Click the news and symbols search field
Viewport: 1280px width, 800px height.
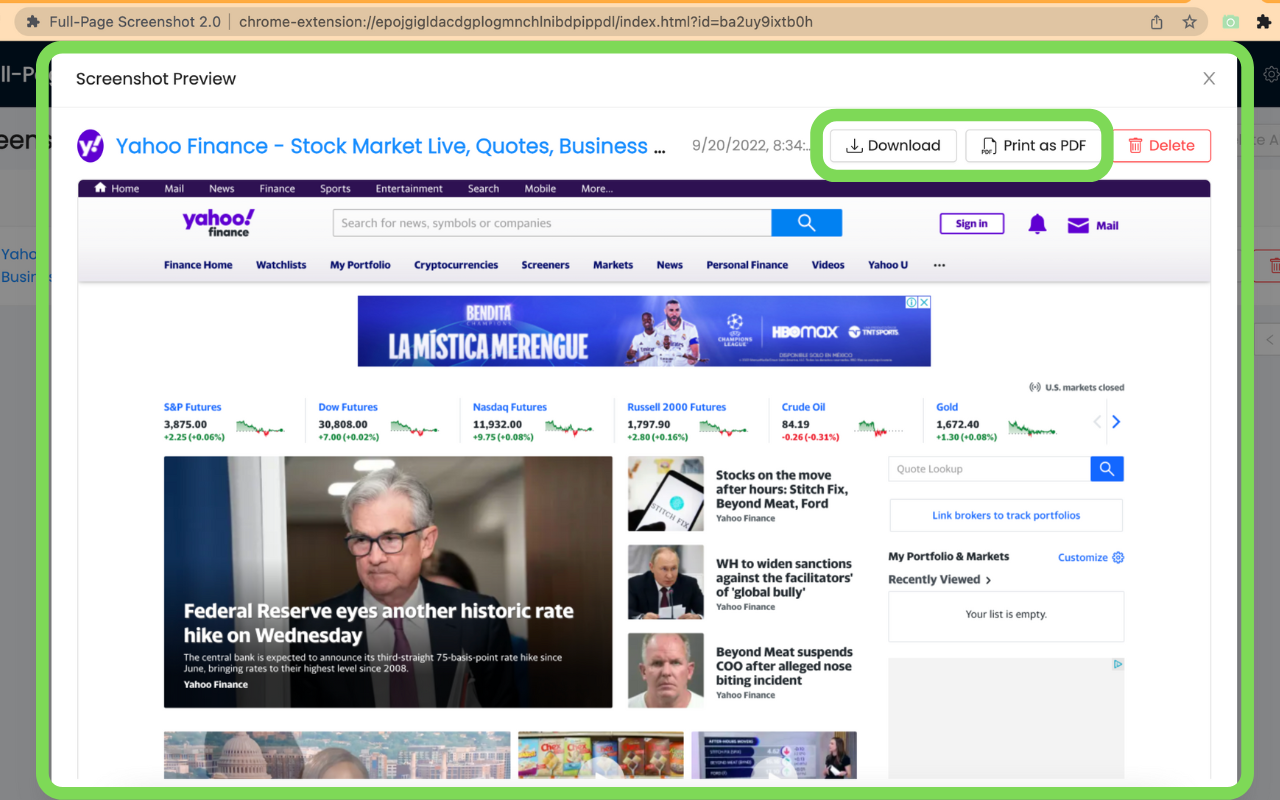[552, 223]
